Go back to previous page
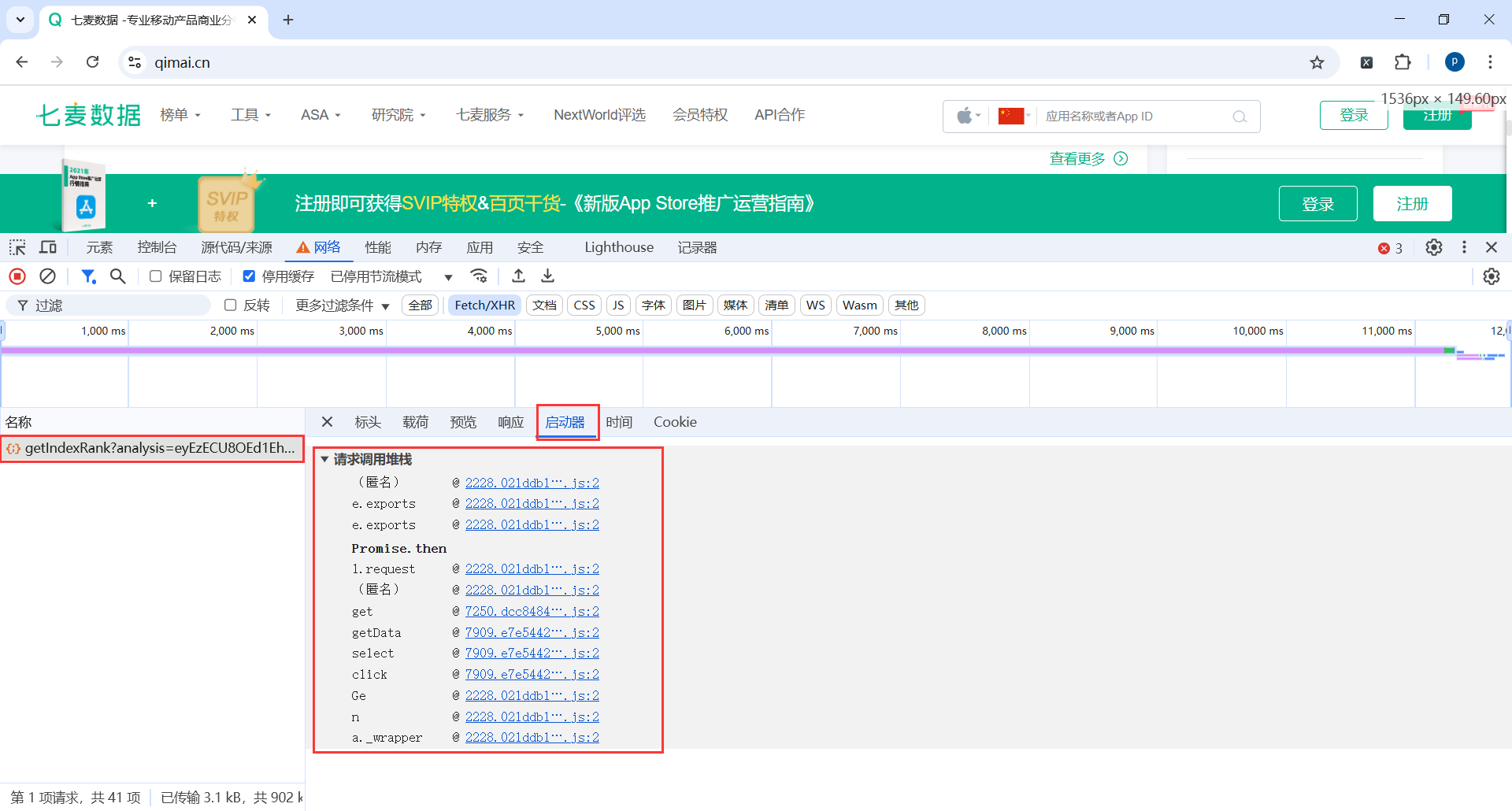 [x=22, y=62]
